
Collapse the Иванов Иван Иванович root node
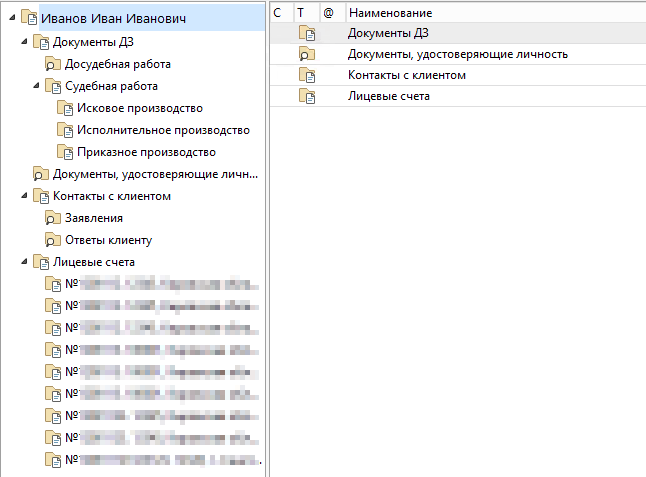[11, 18]
